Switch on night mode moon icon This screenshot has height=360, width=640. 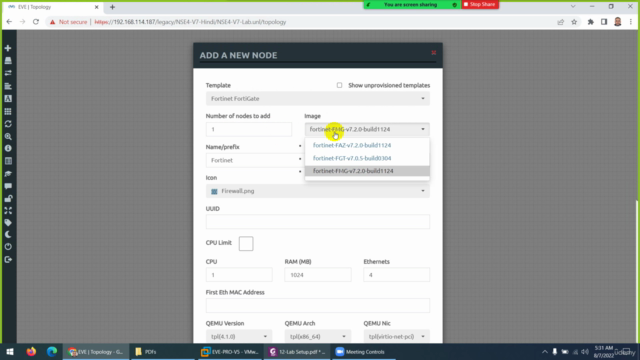pos(8,235)
